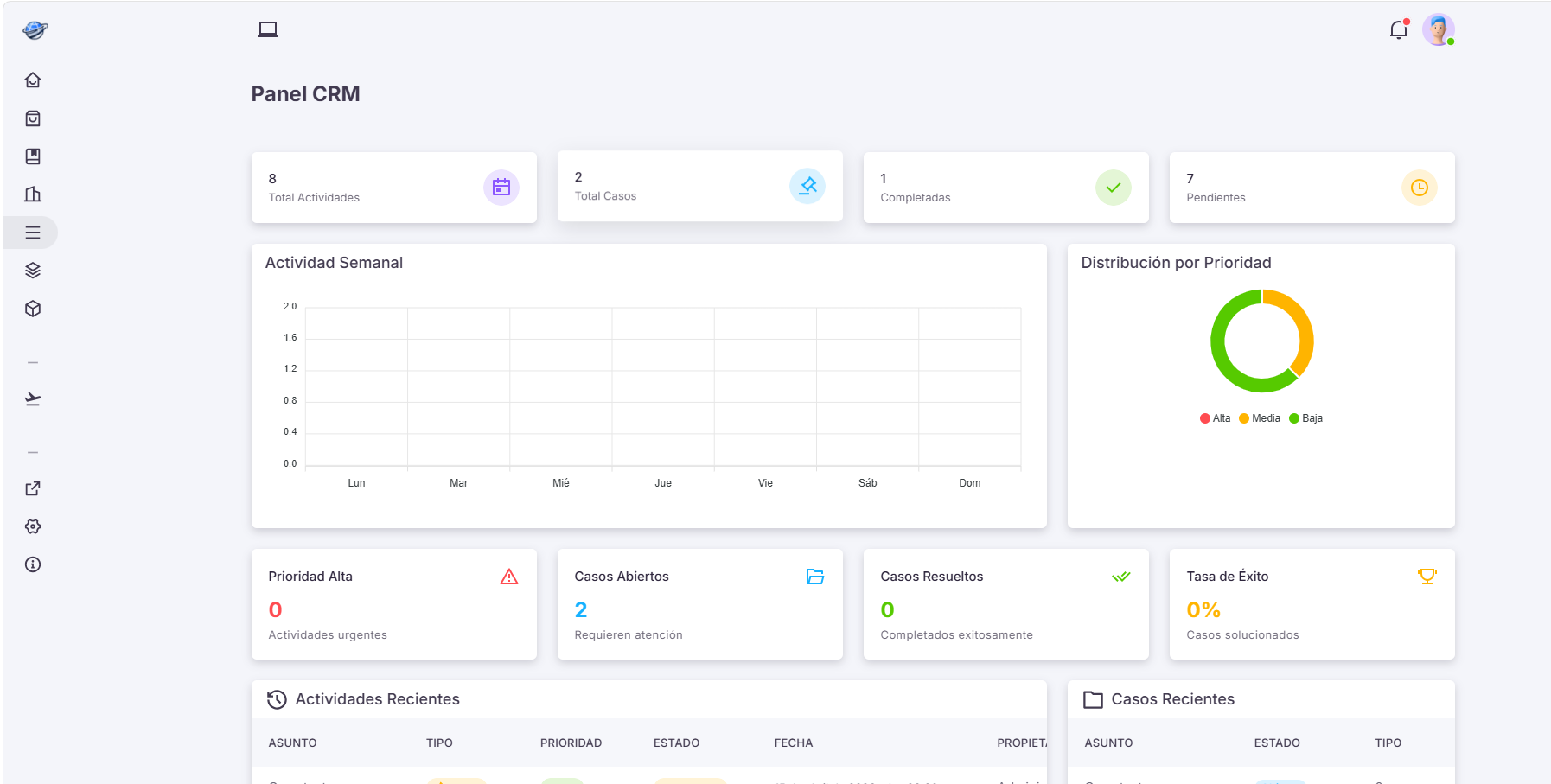This screenshot has height=784, width=1551.
Task: Open the home sidebar icon
Action: coord(33,80)
